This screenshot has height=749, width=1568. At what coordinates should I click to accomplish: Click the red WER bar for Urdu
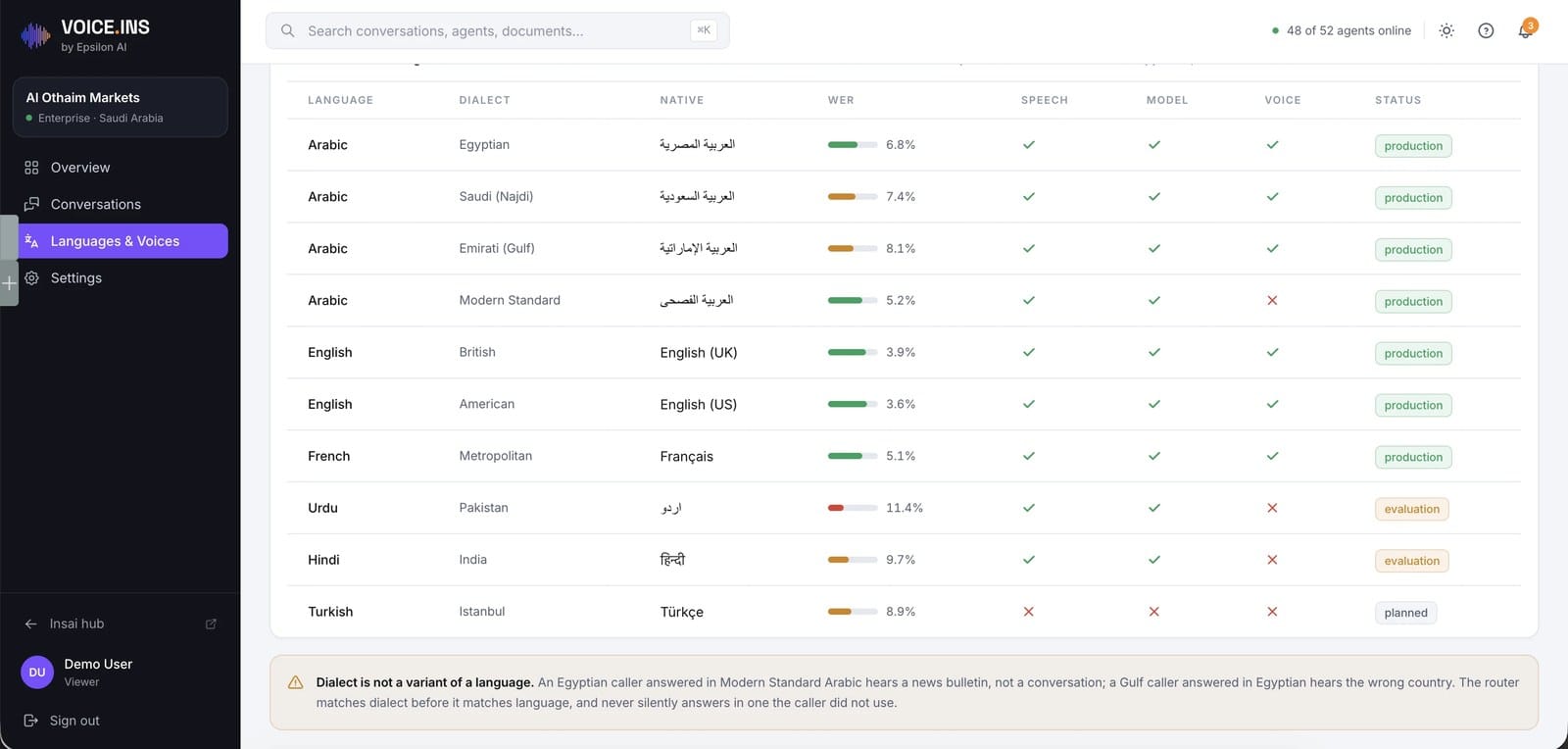(x=853, y=508)
